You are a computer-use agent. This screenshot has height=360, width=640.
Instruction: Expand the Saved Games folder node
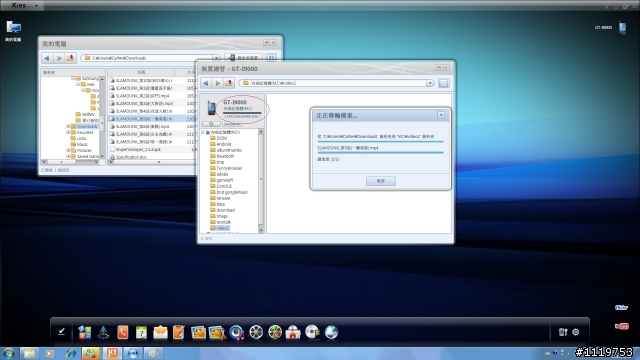68,156
